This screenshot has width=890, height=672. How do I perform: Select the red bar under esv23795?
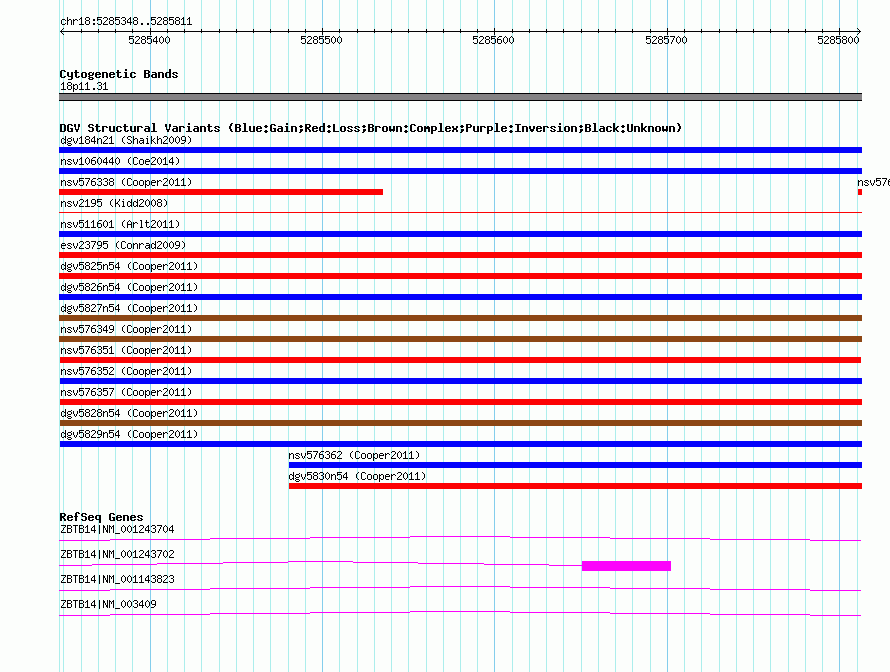pos(460,255)
